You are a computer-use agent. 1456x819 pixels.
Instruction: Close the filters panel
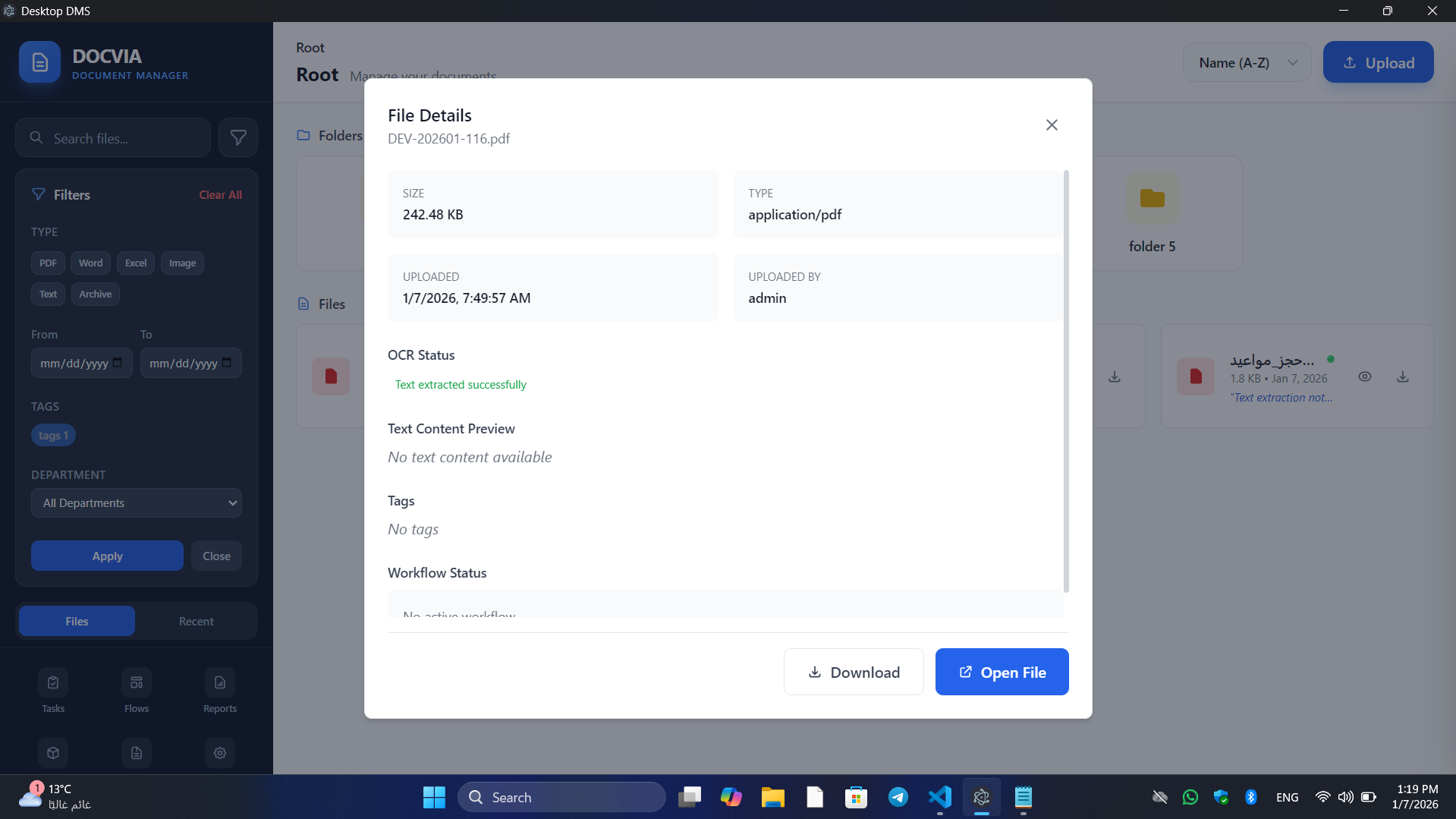(x=216, y=556)
